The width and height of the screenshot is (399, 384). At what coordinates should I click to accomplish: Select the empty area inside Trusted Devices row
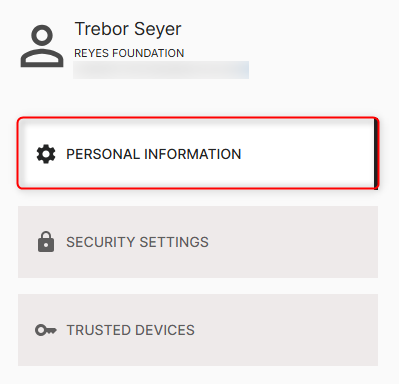[x=287, y=330]
